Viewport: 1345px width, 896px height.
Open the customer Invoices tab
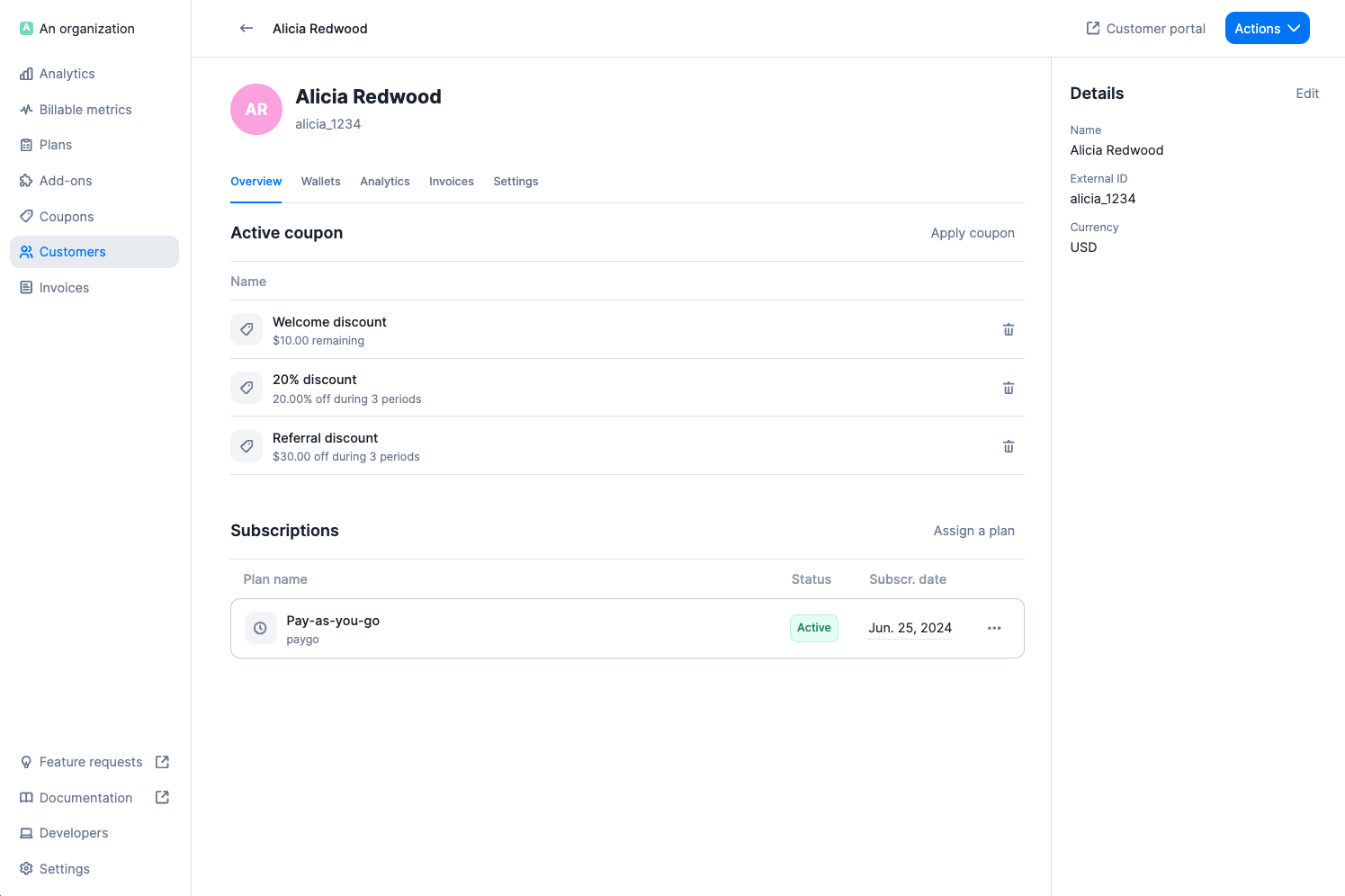(452, 182)
